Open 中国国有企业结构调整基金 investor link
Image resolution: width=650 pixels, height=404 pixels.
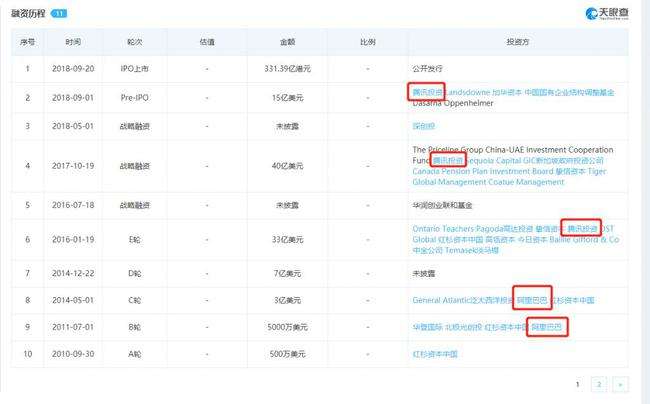[x=569, y=92]
